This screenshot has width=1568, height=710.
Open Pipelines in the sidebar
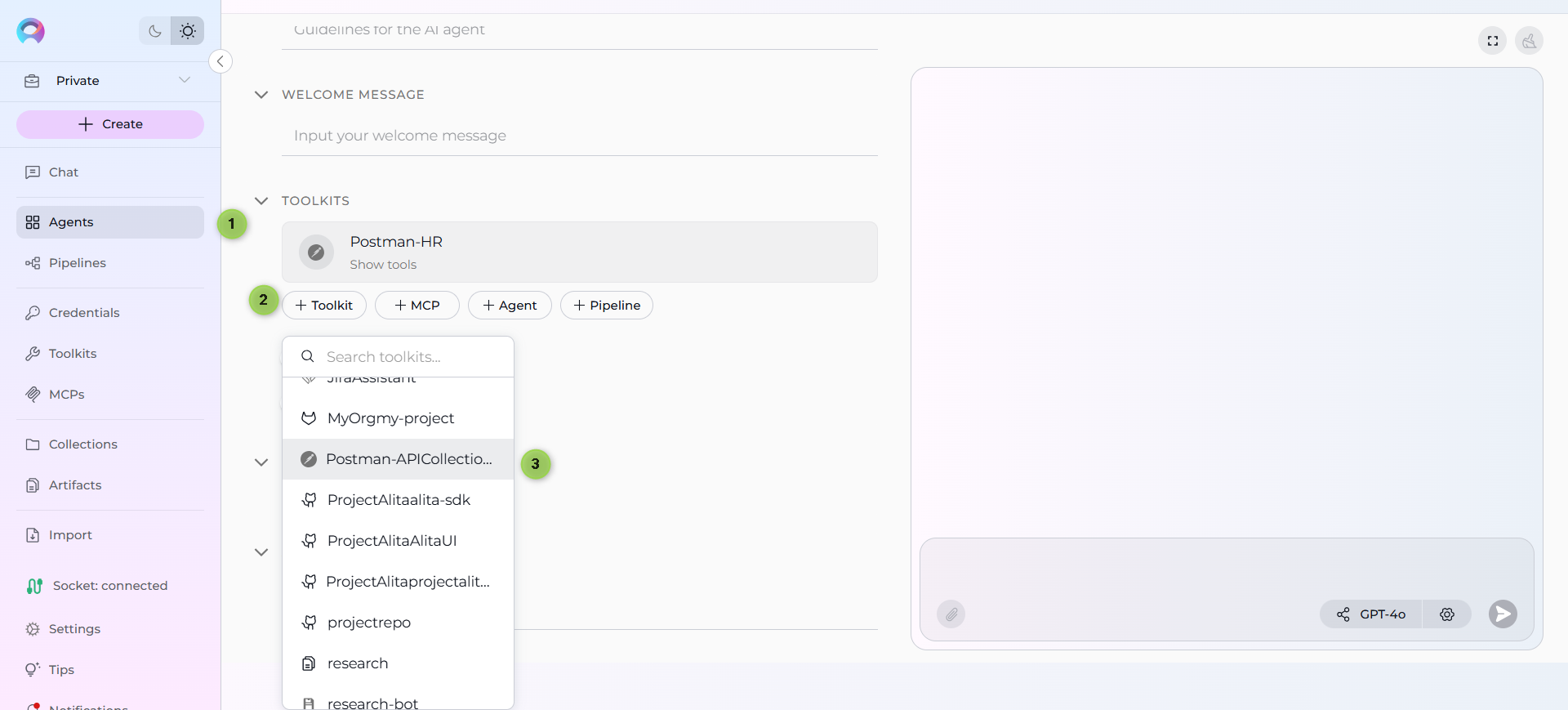pos(77,263)
